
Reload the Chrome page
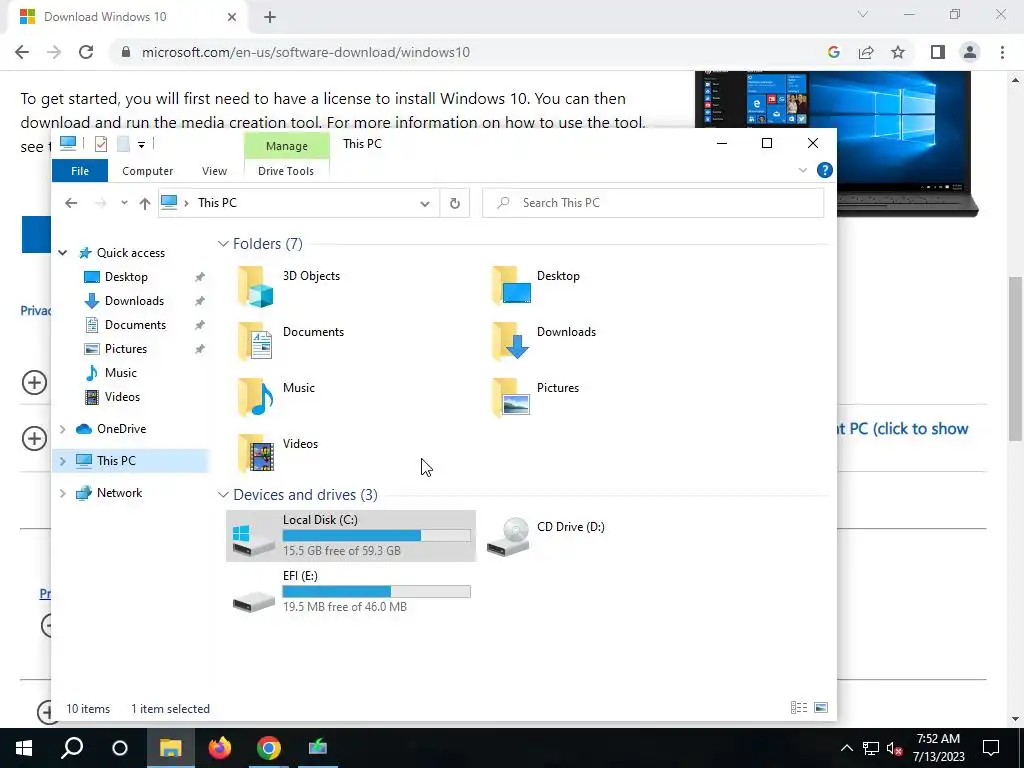pos(86,52)
